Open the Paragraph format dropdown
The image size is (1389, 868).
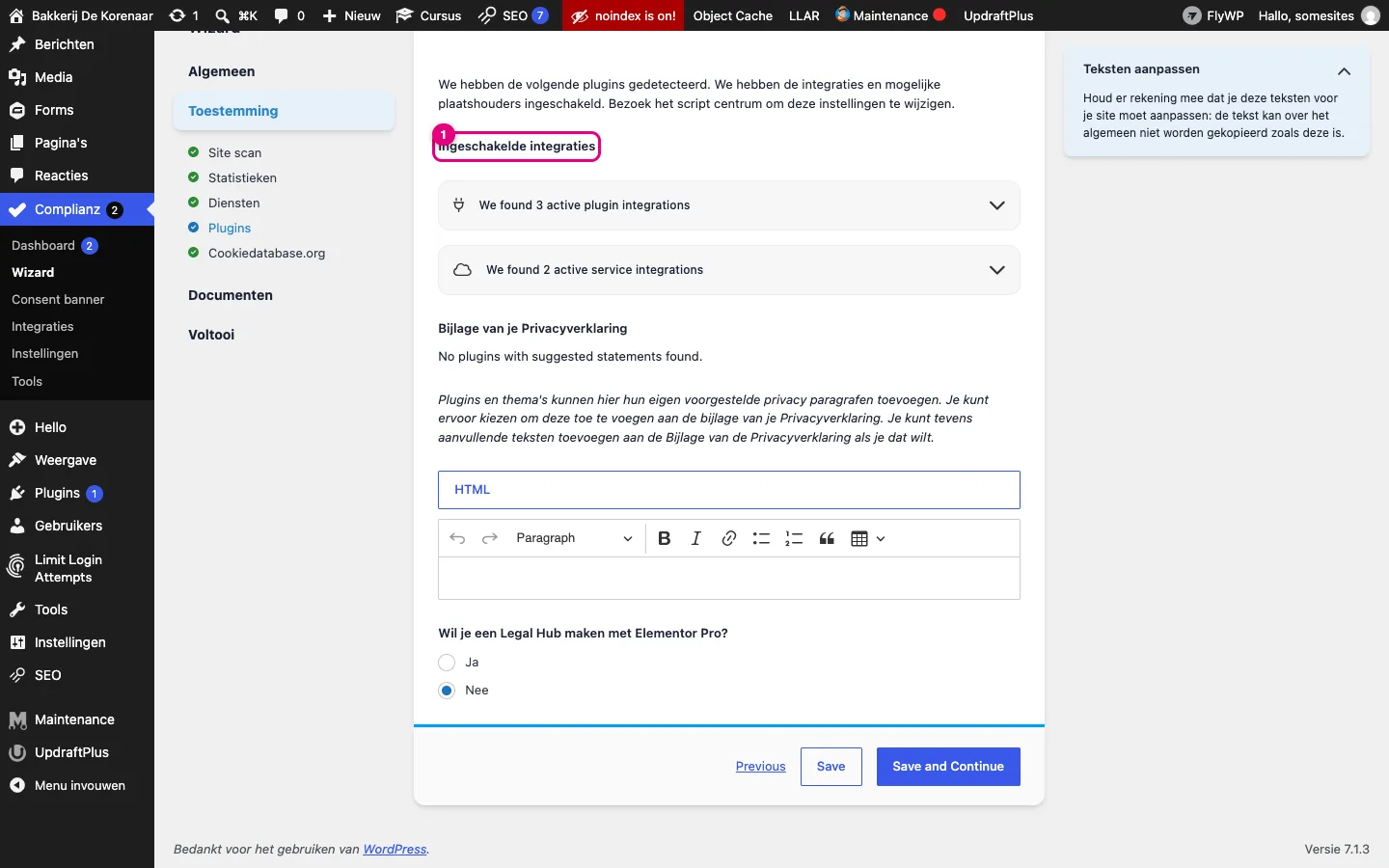tap(574, 538)
